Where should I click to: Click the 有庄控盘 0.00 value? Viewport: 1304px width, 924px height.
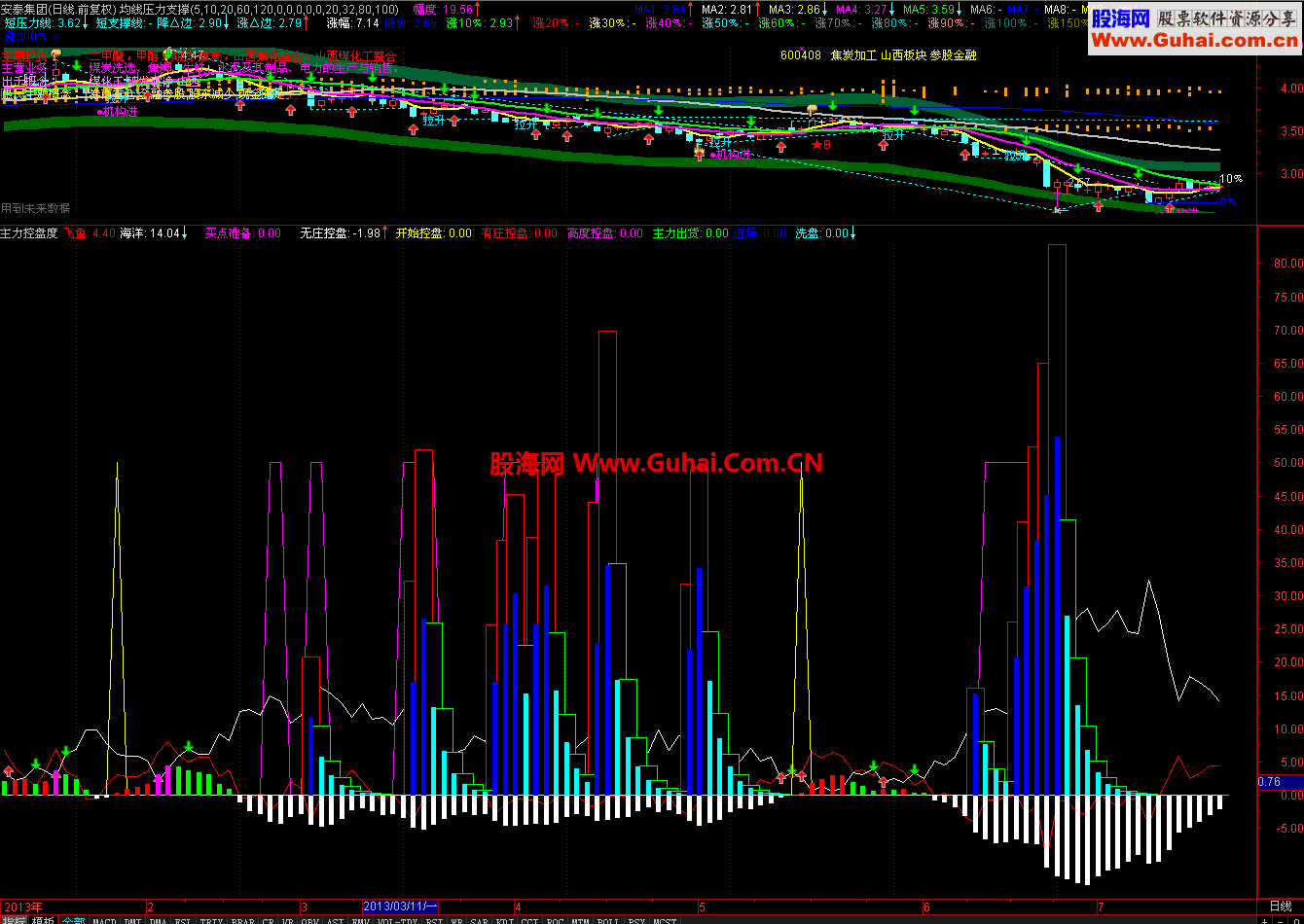click(520, 233)
